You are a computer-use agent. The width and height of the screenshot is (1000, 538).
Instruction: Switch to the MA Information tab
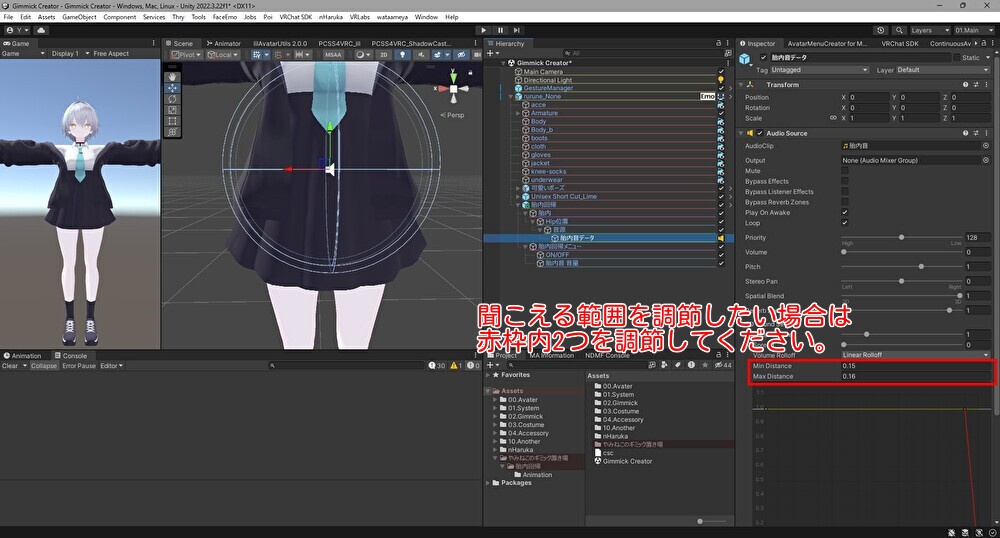(552, 355)
